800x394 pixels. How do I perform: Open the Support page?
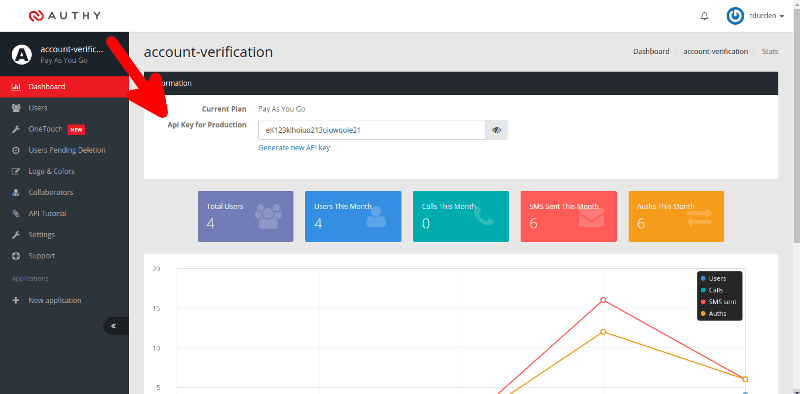click(64, 256)
